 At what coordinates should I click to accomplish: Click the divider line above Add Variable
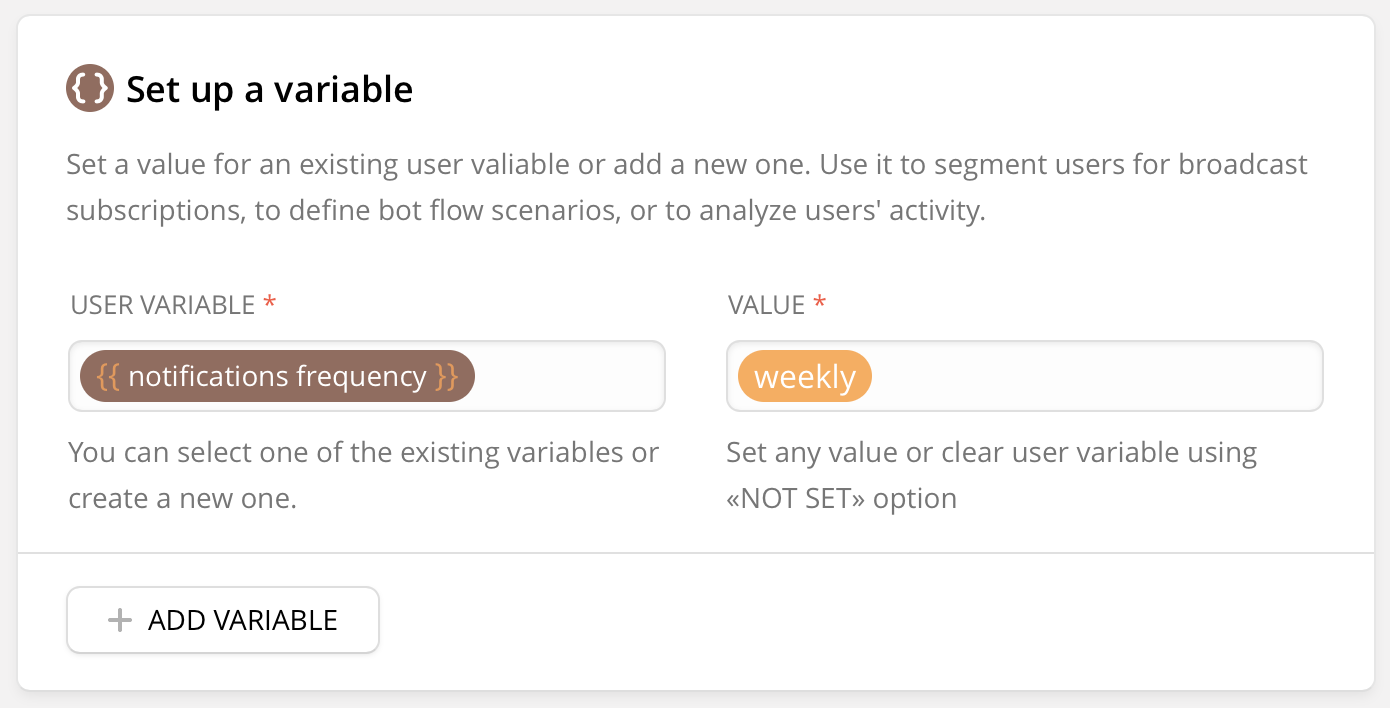click(696, 553)
